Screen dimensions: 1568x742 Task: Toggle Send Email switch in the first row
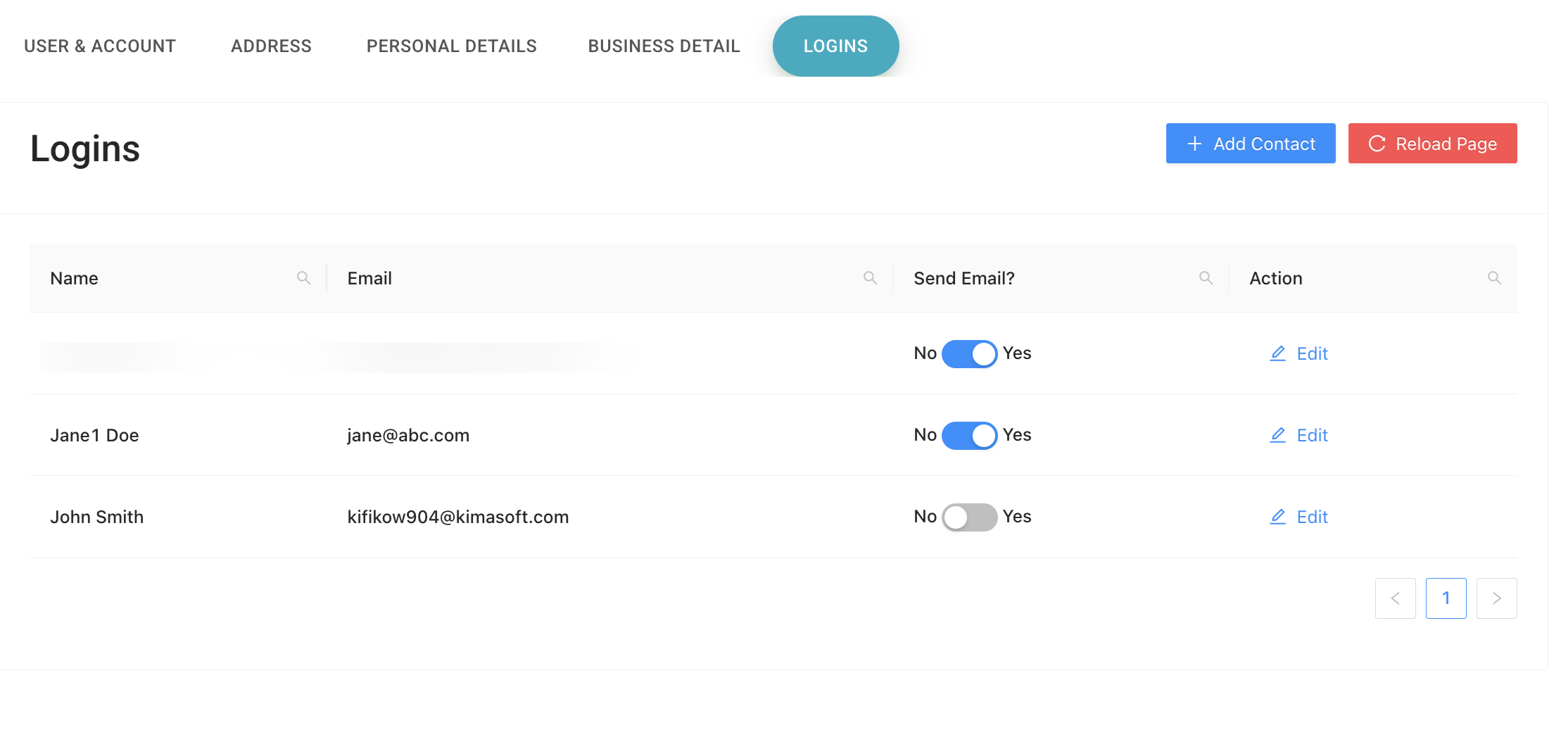coord(969,353)
